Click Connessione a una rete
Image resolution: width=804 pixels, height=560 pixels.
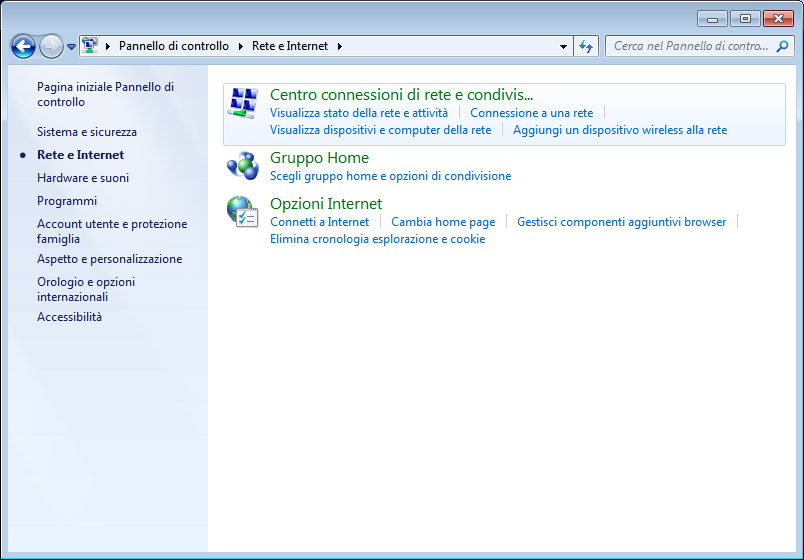[532, 113]
